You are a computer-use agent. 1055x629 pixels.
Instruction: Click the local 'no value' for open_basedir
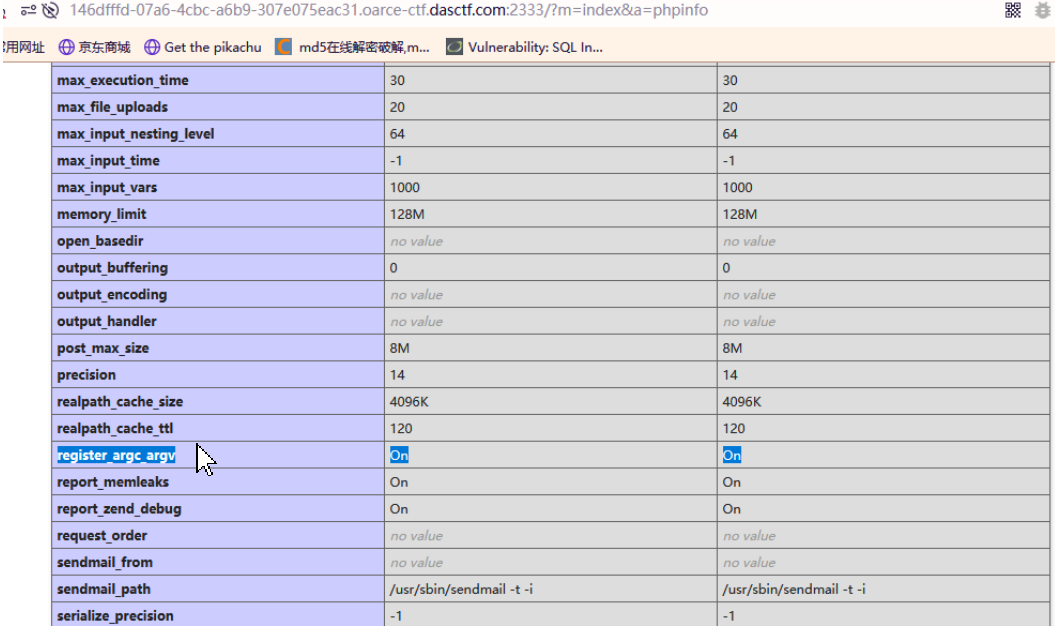click(x=416, y=241)
